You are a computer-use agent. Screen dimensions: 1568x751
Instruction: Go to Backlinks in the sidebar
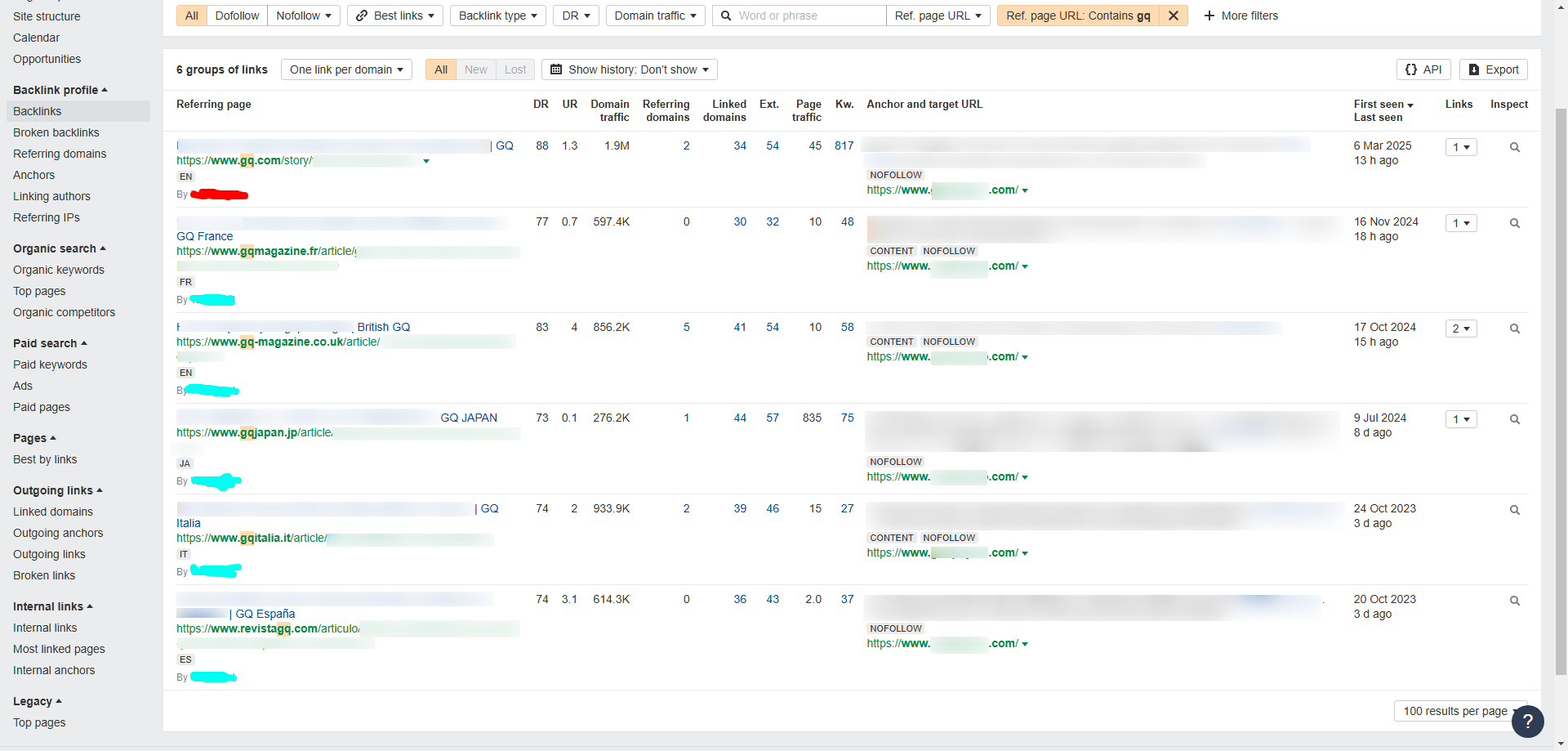pos(78,111)
